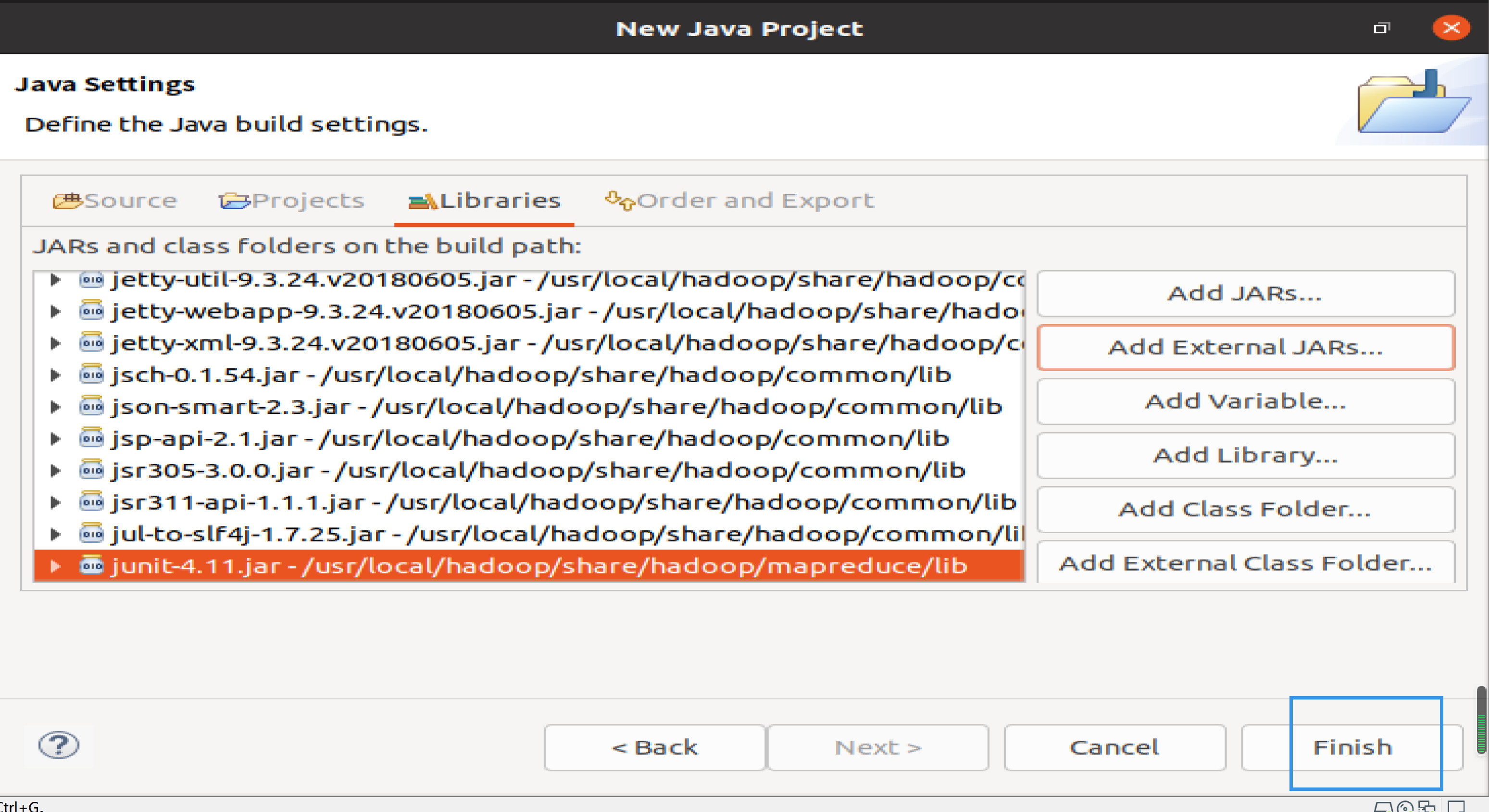
Task: Switch to the Source tab
Action: pyautogui.click(x=114, y=200)
